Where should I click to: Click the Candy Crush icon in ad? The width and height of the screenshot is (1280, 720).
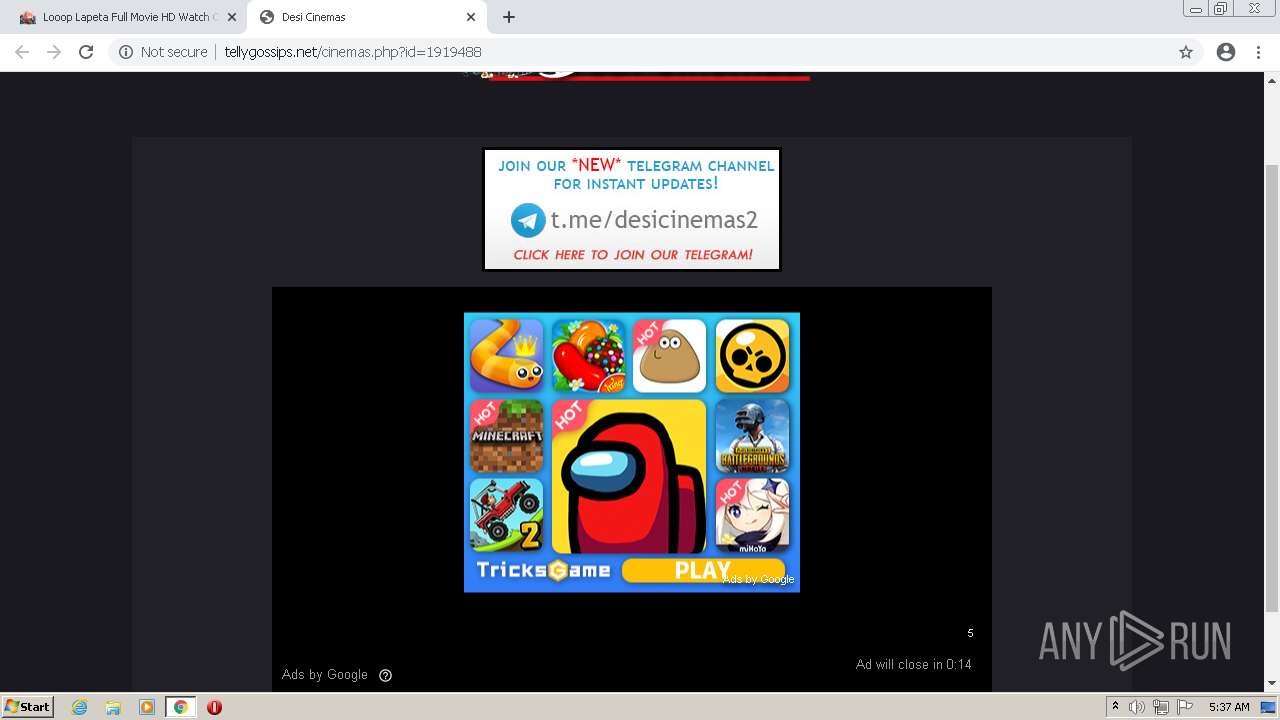(x=589, y=356)
